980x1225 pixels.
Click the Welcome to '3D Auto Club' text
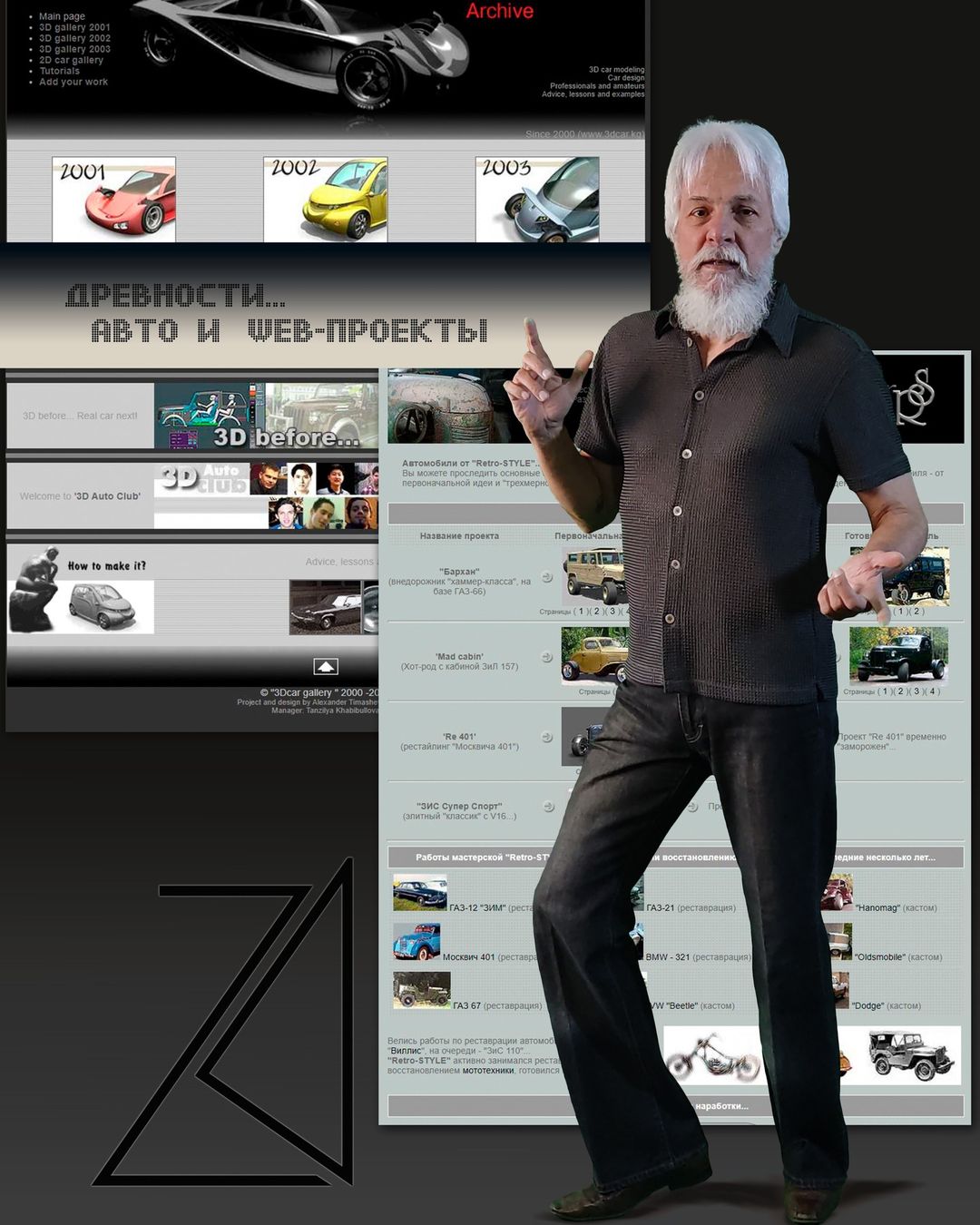[80, 496]
